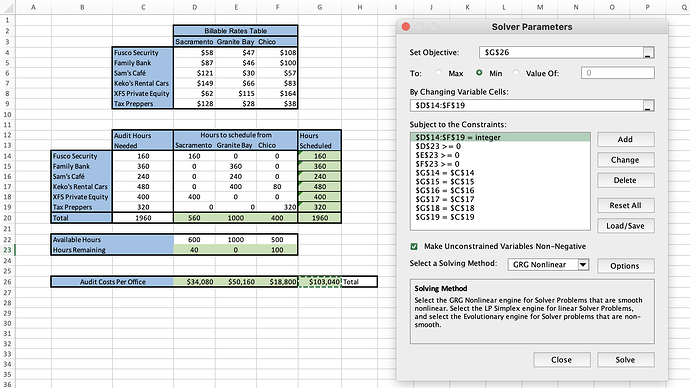Screen dimensions: 690x388
Task: Select constraint $D$14:$F$19 = integer
Action: (x=500, y=137)
